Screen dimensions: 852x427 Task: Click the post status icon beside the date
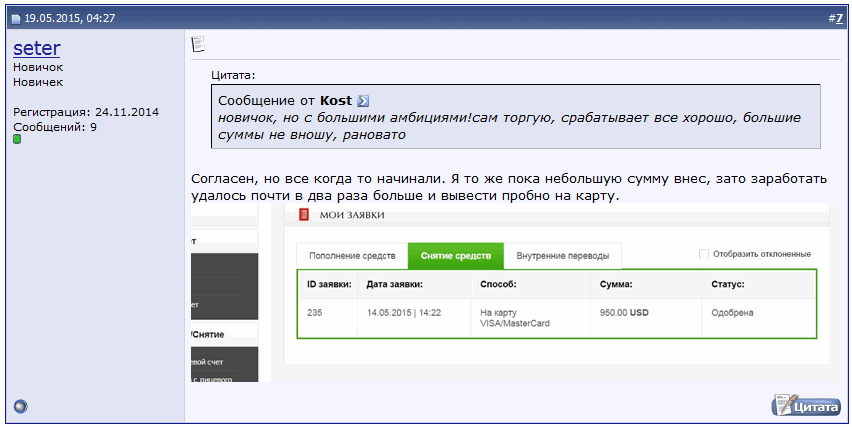coord(16,19)
